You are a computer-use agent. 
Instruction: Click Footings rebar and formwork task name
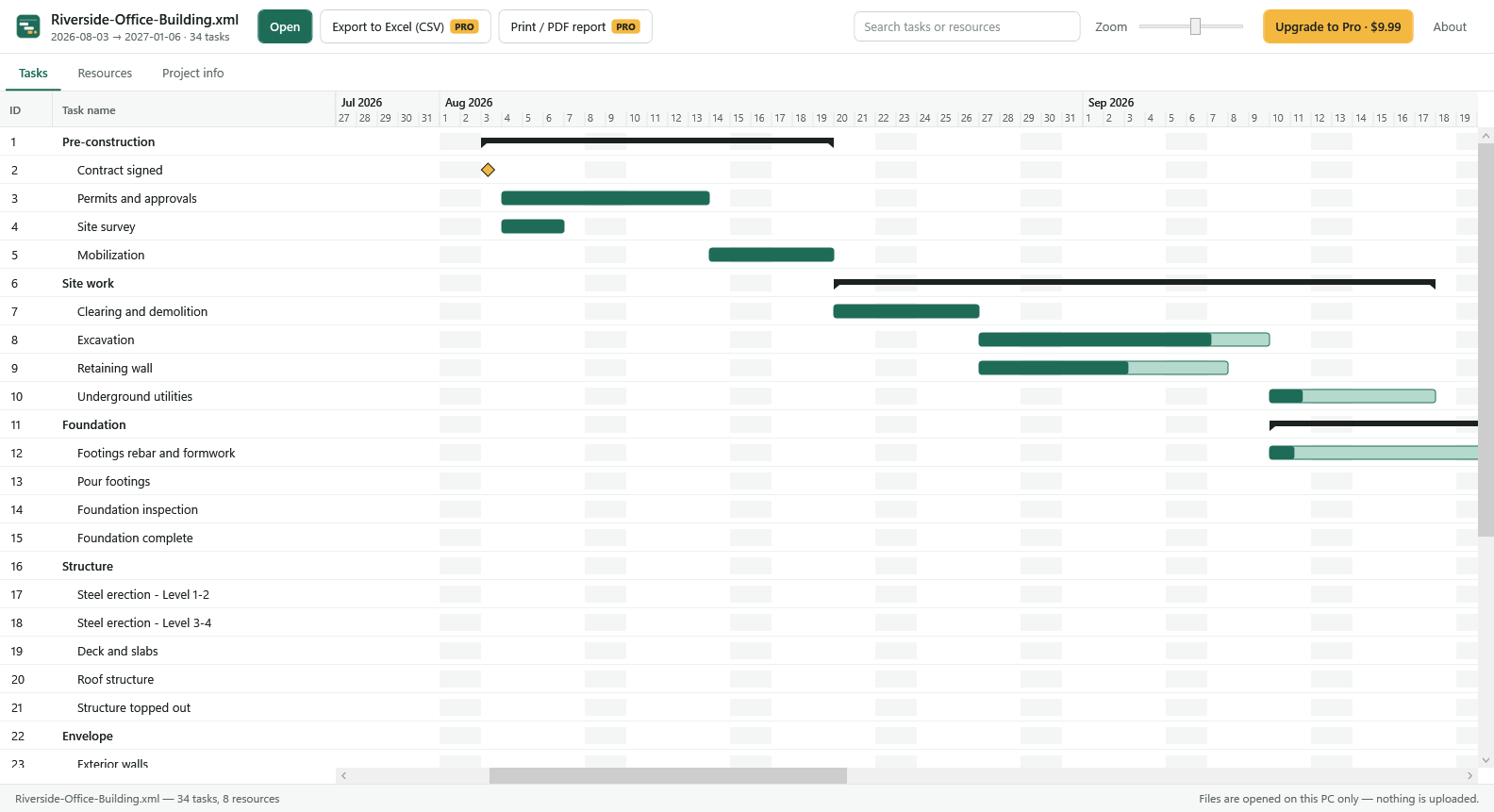click(x=157, y=453)
